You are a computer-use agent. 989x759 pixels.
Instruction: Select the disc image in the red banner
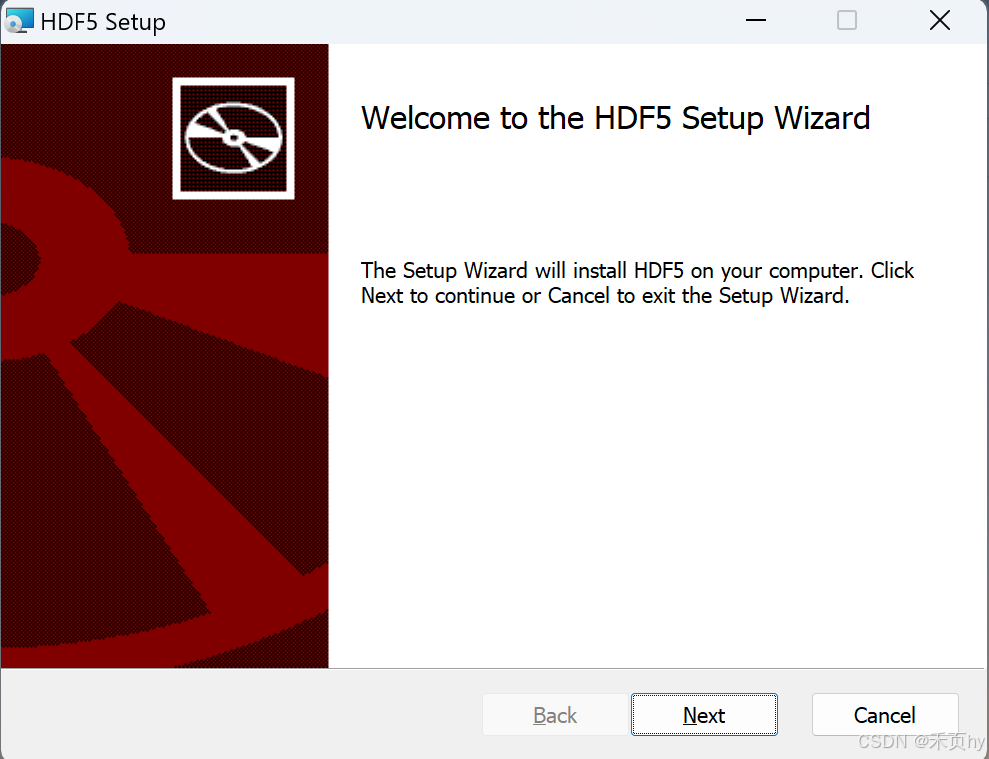[x=233, y=137]
